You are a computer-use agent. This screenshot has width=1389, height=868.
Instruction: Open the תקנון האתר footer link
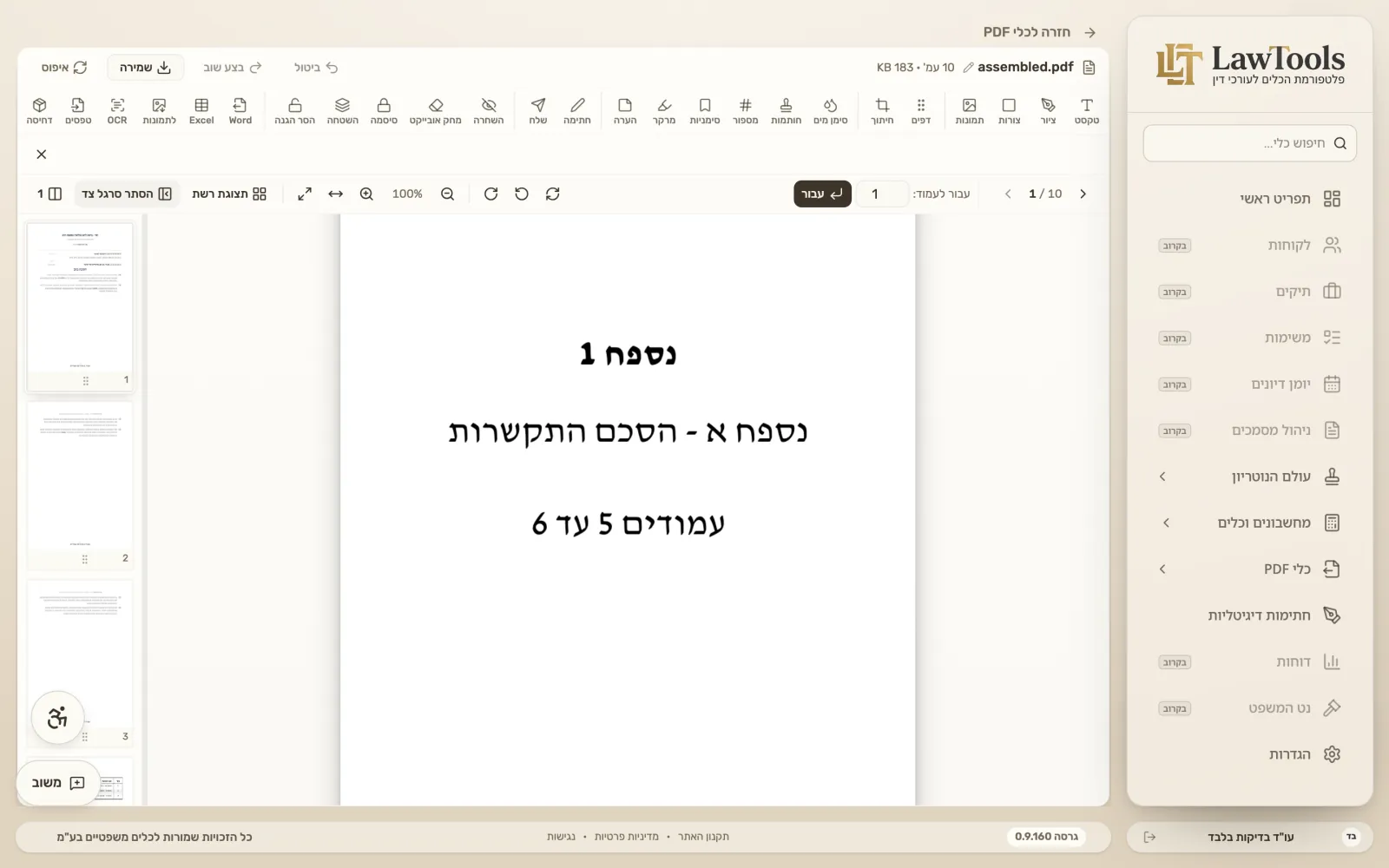703,837
